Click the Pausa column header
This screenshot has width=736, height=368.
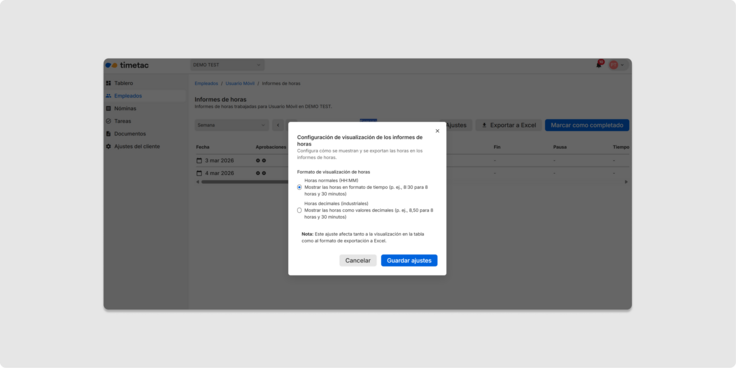[560, 147]
